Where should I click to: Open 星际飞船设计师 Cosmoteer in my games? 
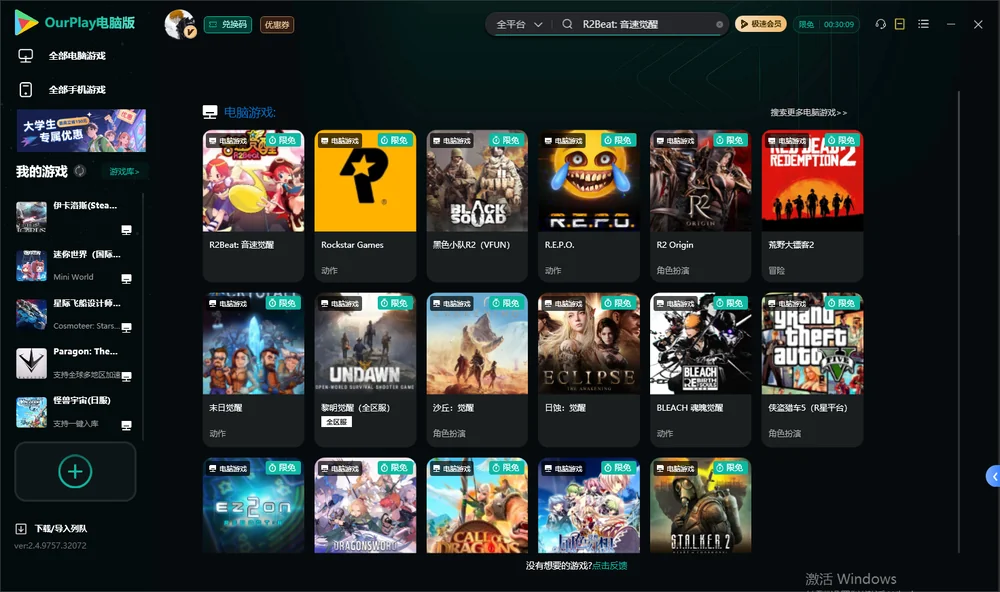[x=74, y=314]
